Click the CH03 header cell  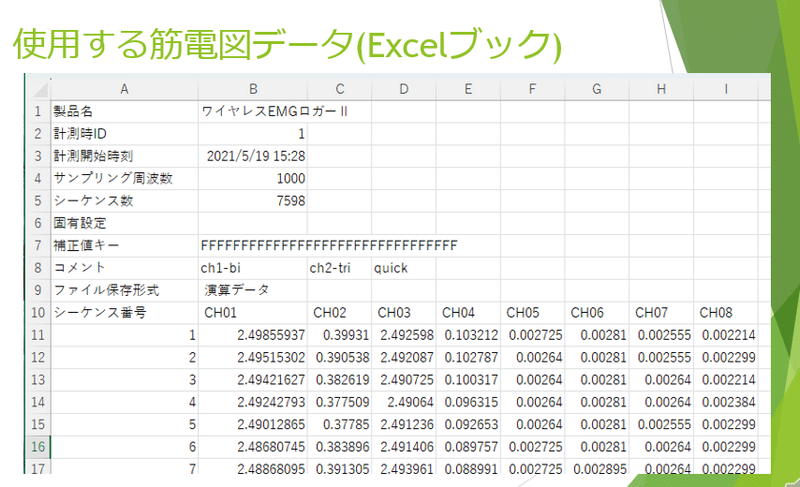coord(404,313)
